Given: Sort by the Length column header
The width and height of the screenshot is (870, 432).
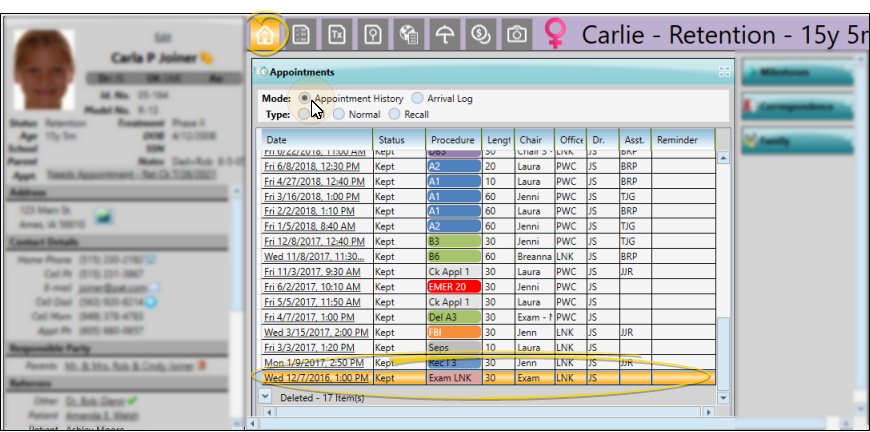Looking at the screenshot, I should click(498, 140).
